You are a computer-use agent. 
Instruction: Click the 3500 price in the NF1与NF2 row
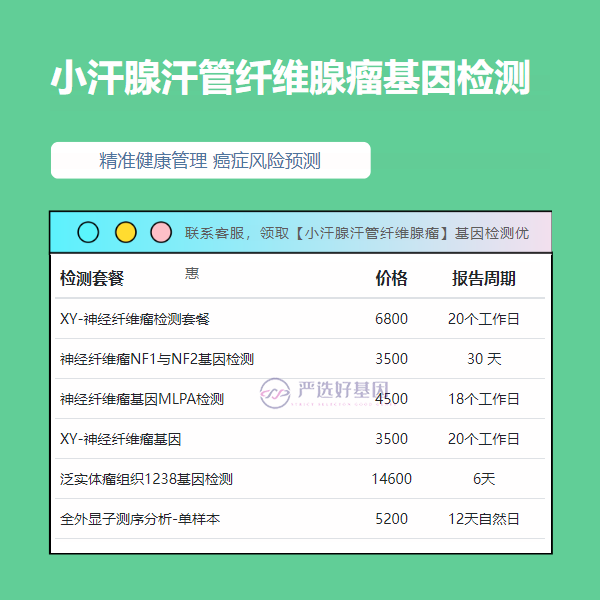pyautogui.click(x=391, y=359)
